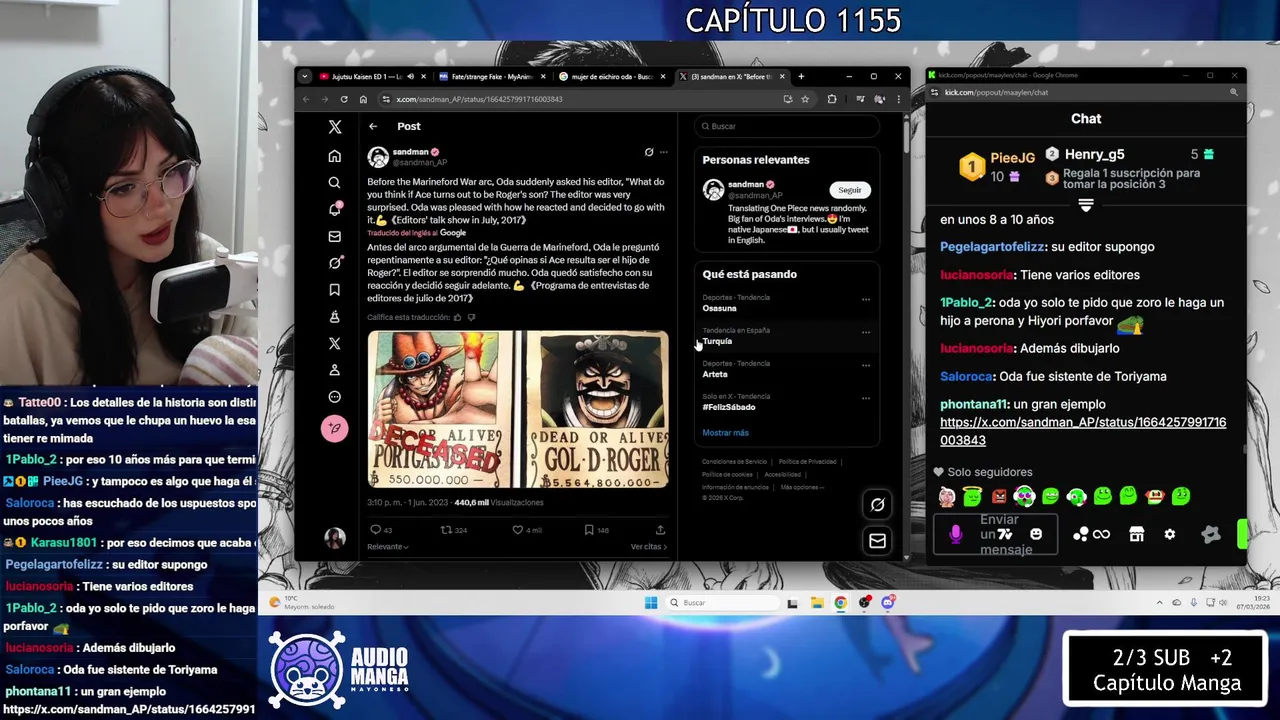This screenshot has height=720, width=1280.
Task: Open the wanted posters image thumbnail
Action: coord(518,409)
